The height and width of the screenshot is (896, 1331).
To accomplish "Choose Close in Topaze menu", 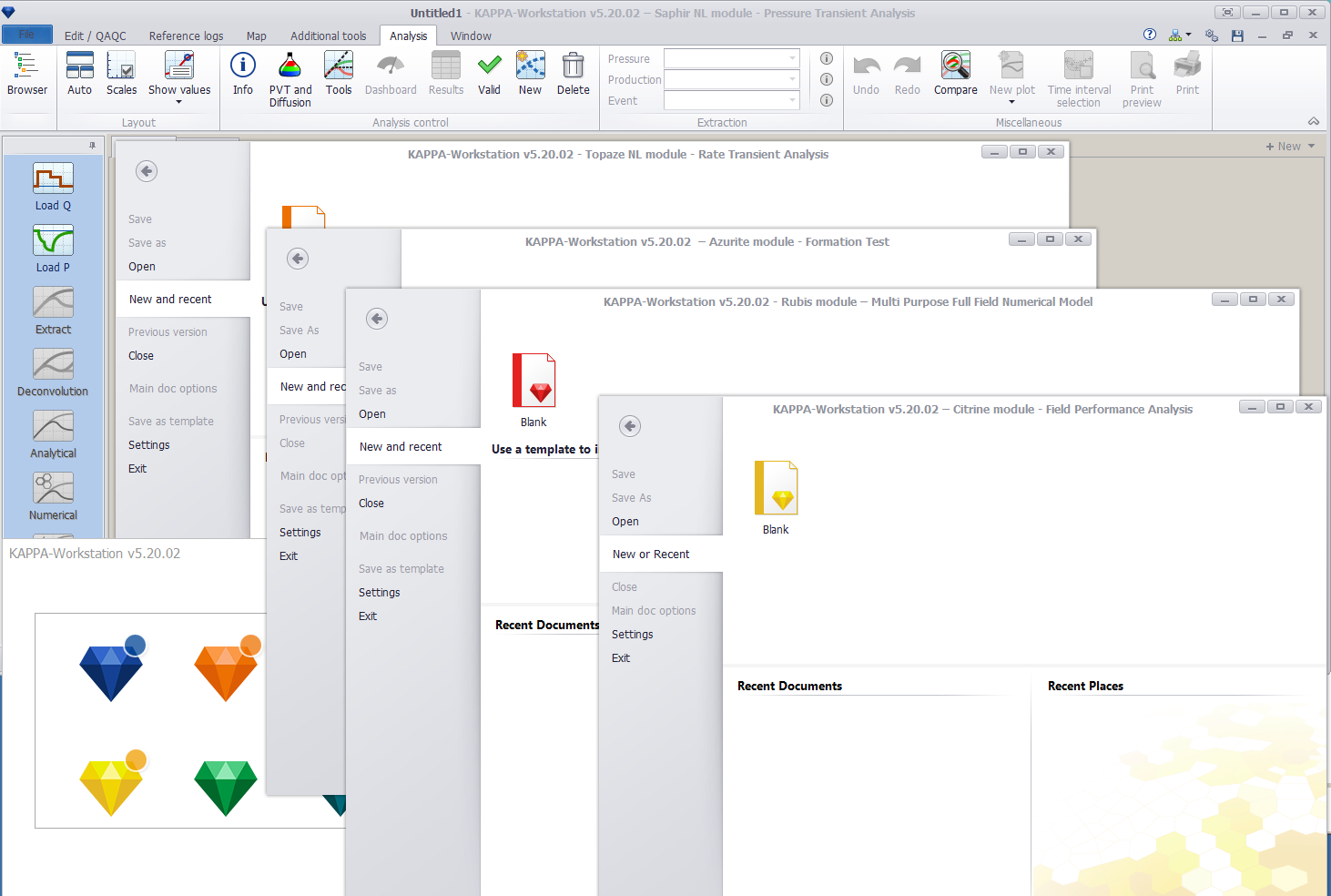I will click(x=141, y=356).
